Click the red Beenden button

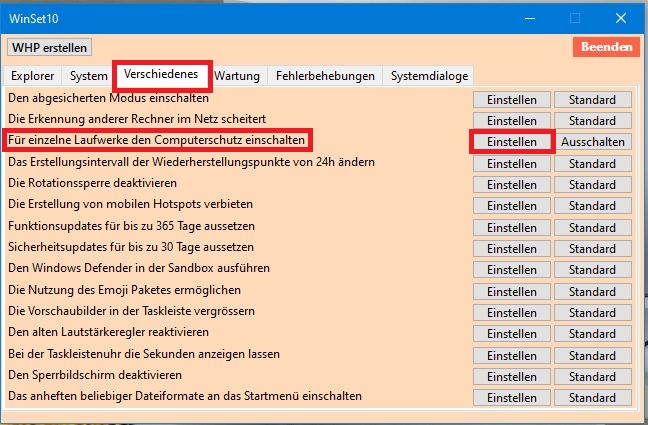[606, 47]
